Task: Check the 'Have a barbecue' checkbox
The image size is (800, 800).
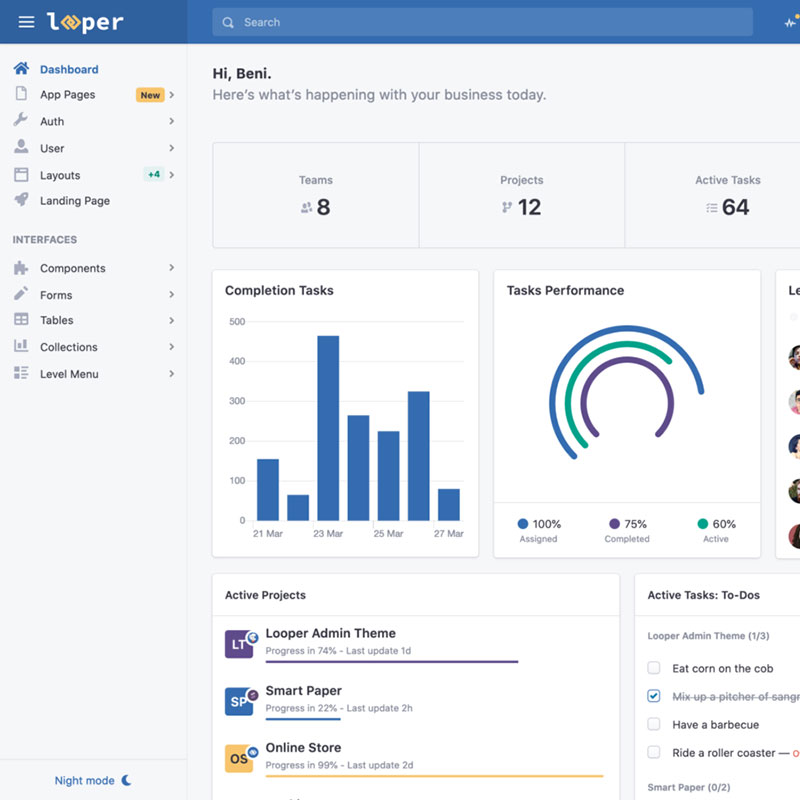Action: pyautogui.click(x=654, y=724)
